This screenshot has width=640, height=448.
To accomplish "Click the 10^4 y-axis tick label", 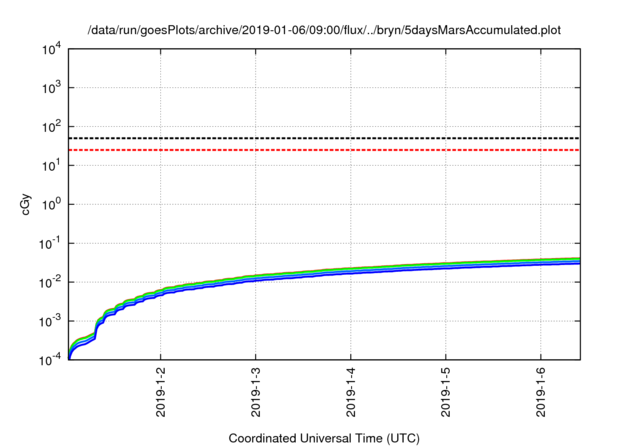I will point(51,50).
